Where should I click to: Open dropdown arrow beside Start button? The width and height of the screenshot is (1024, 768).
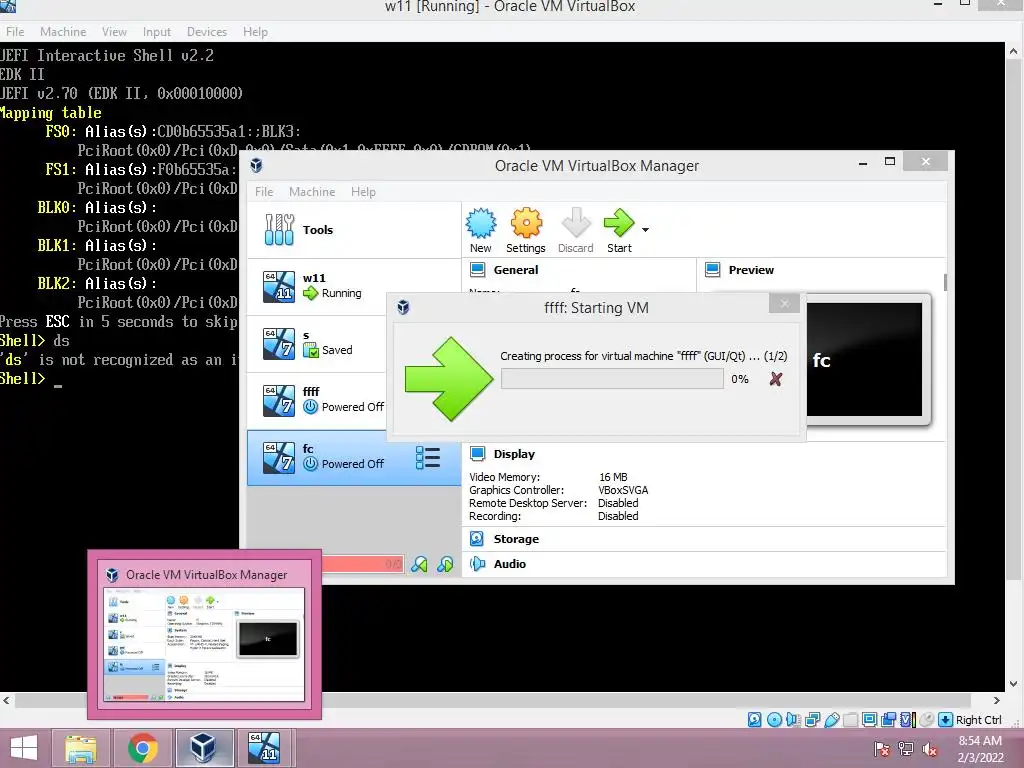[645, 230]
